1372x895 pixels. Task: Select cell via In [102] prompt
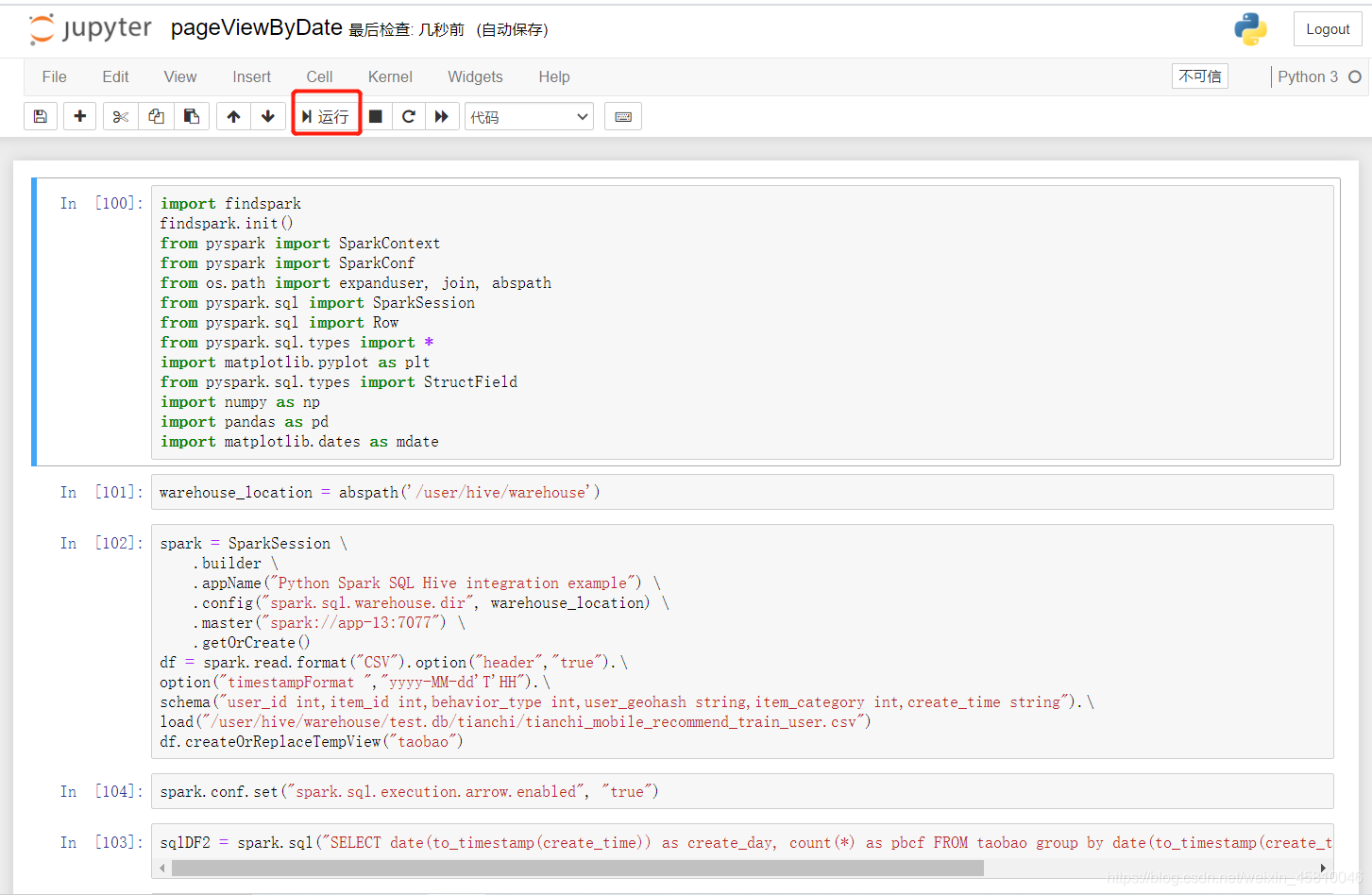click(102, 543)
